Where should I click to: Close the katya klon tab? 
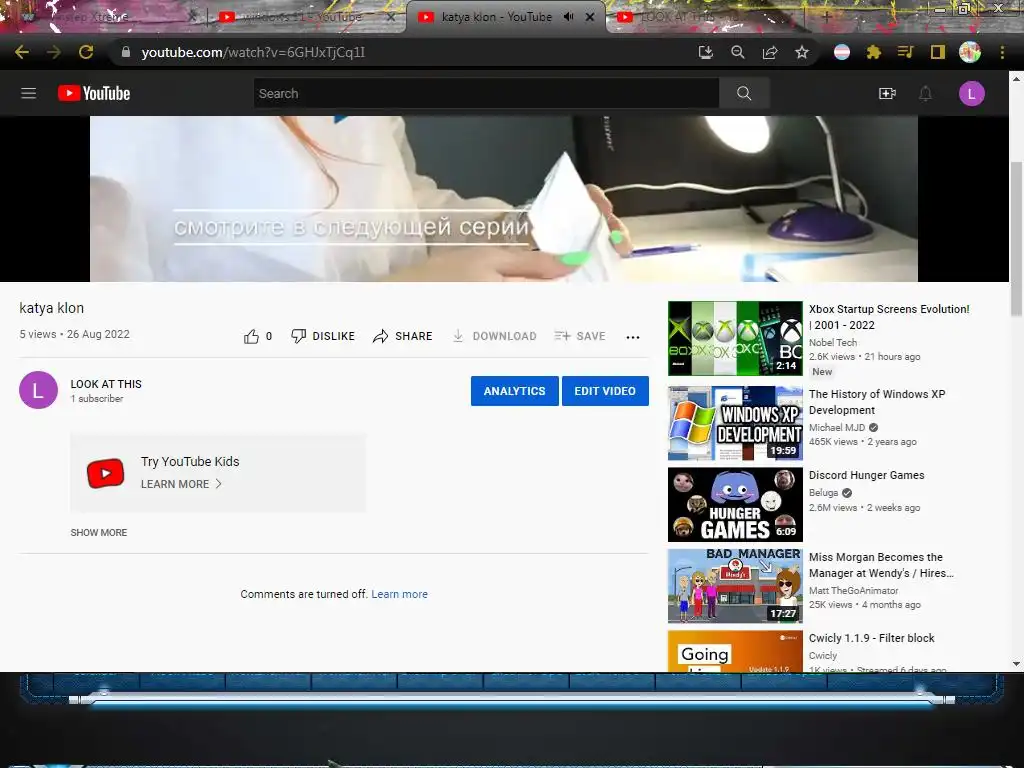590,17
